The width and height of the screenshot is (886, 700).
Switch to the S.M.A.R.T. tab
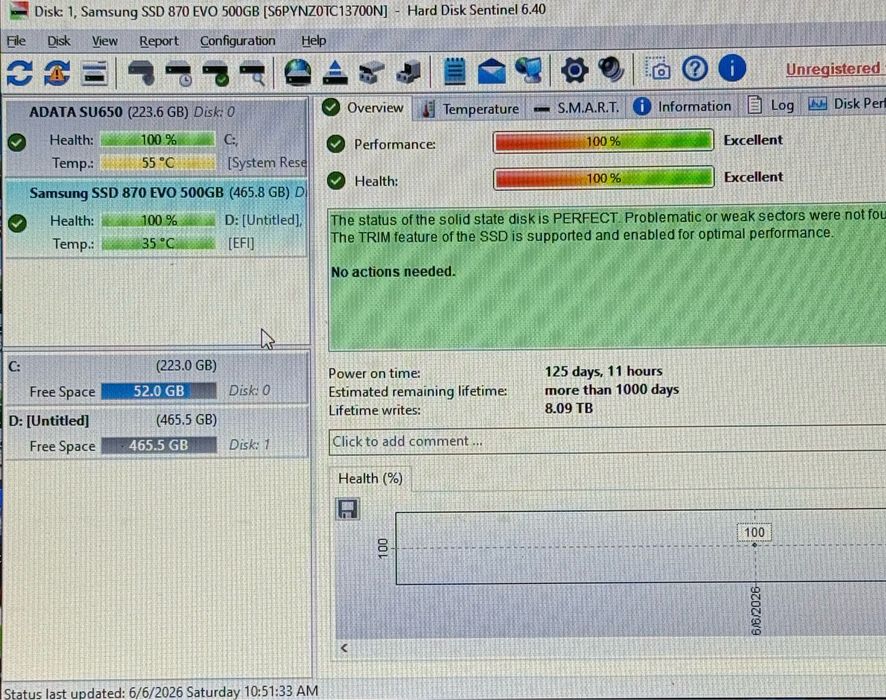576,107
